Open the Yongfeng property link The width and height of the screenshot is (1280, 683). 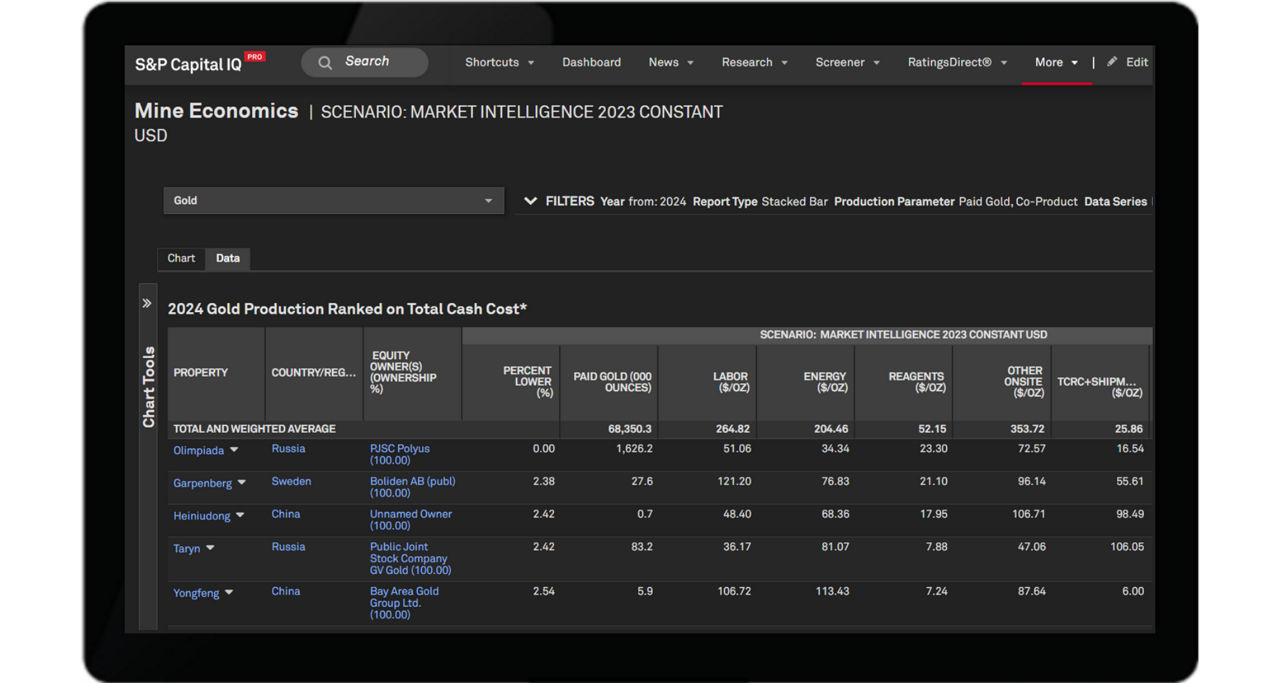196,593
